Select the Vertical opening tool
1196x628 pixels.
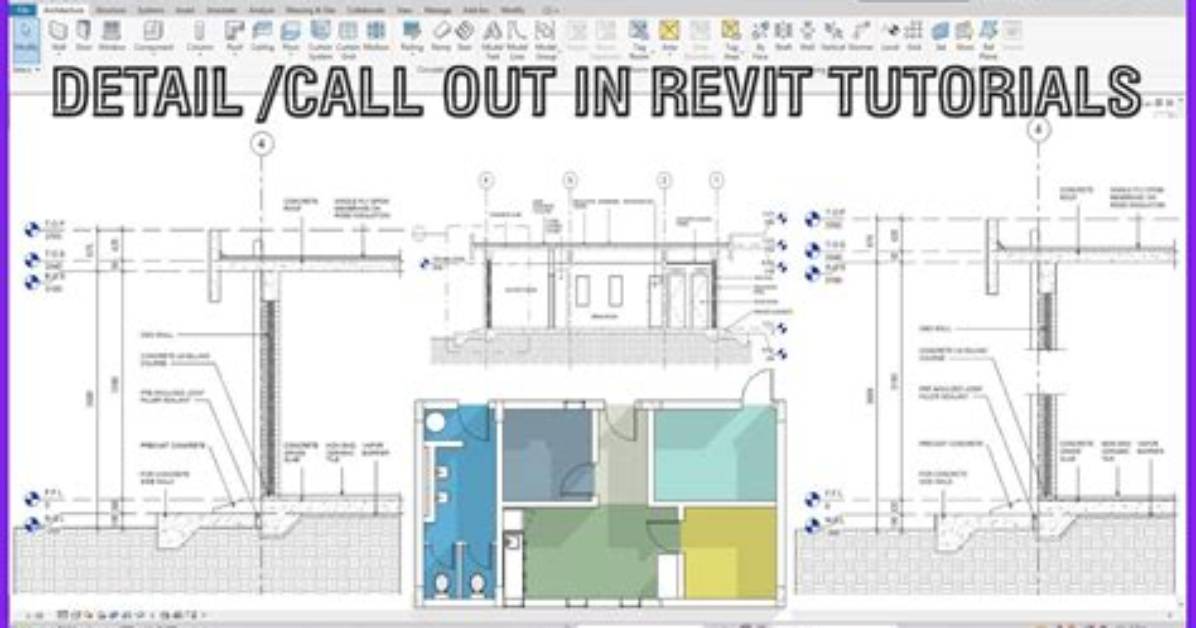tap(833, 35)
